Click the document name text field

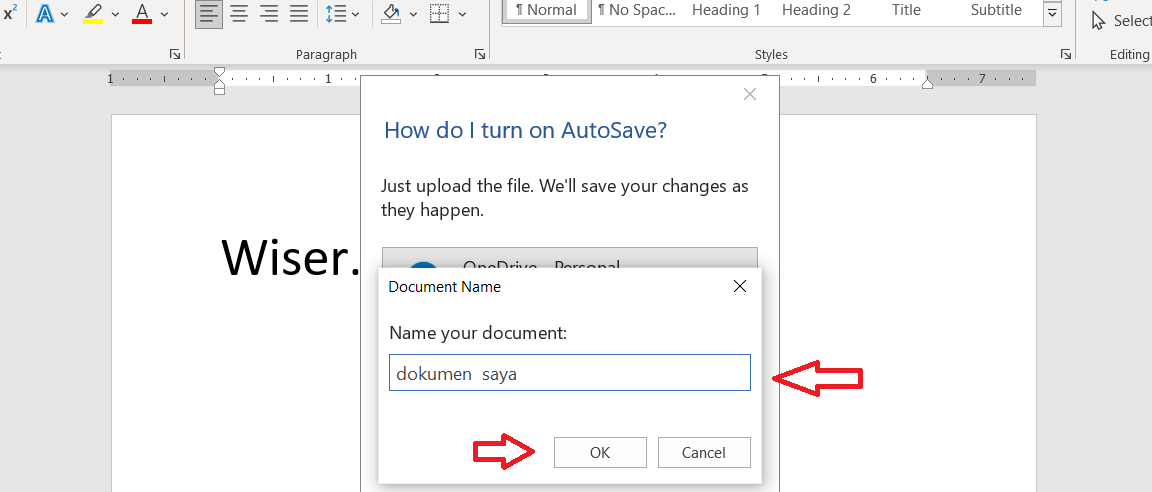click(x=569, y=373)
